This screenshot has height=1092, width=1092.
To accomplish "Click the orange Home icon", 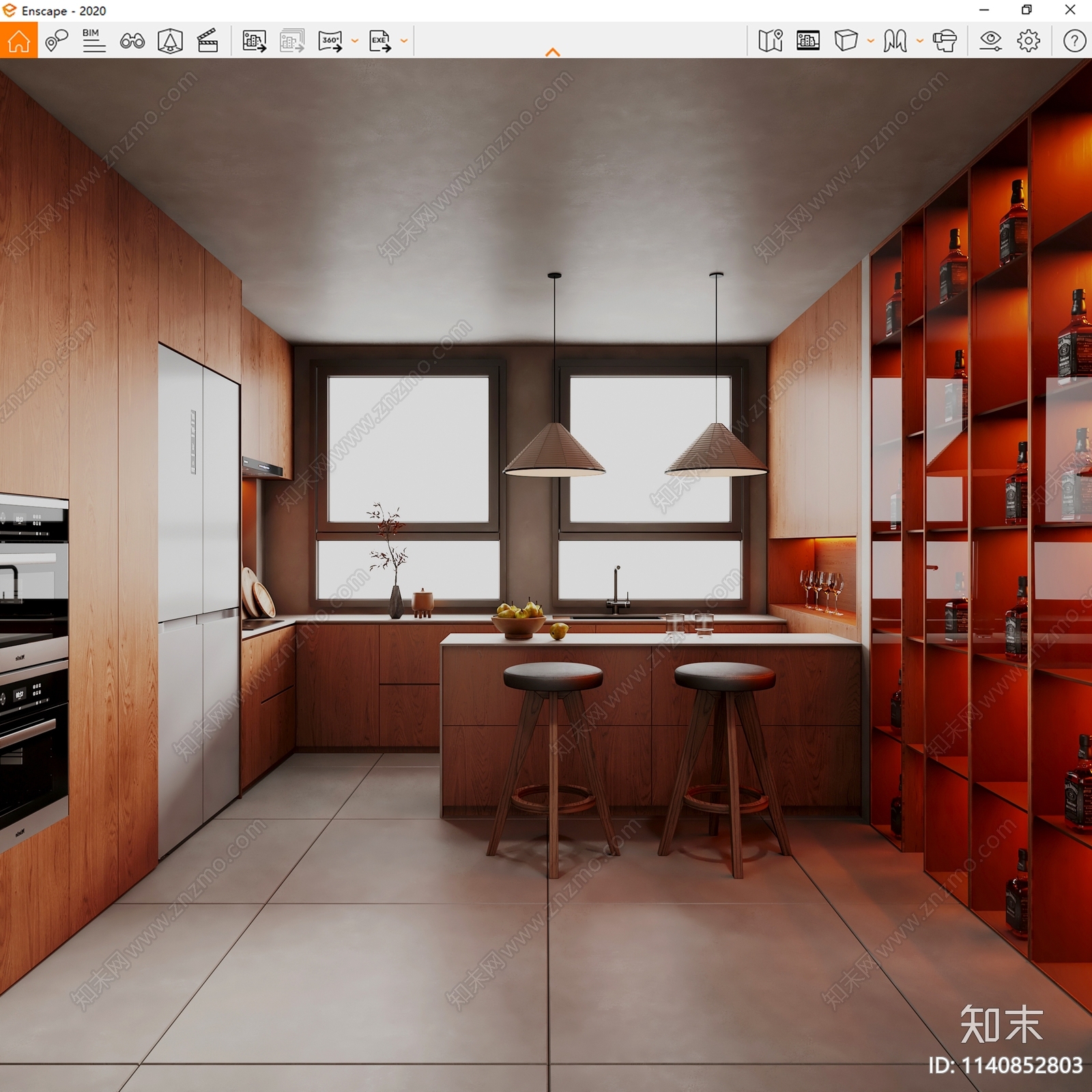I will click(18, 40).
